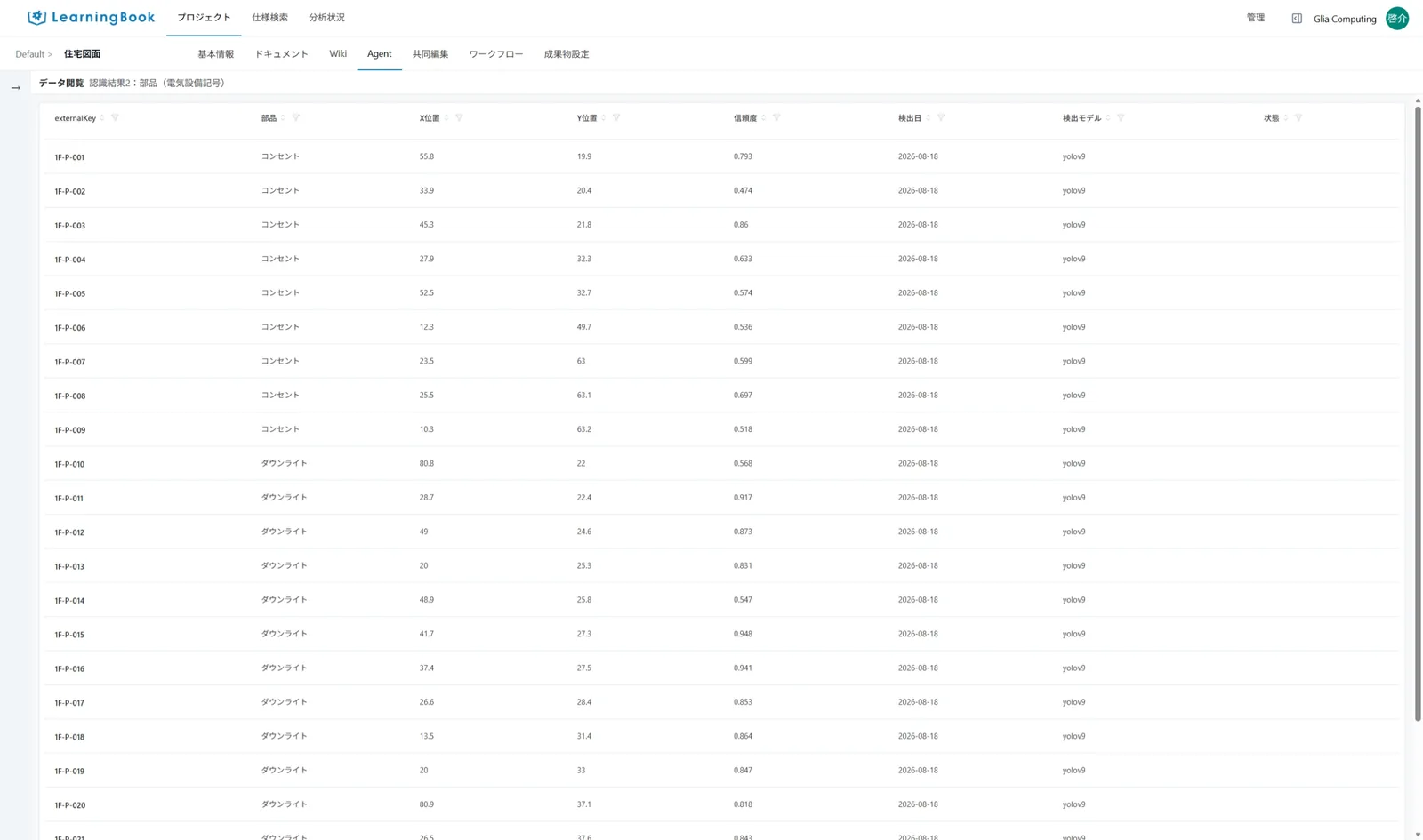Image resolution: width=1423 pixels, height=840 pixels.
Task: Select row 1F-P-018
Action: click(720, 736)
